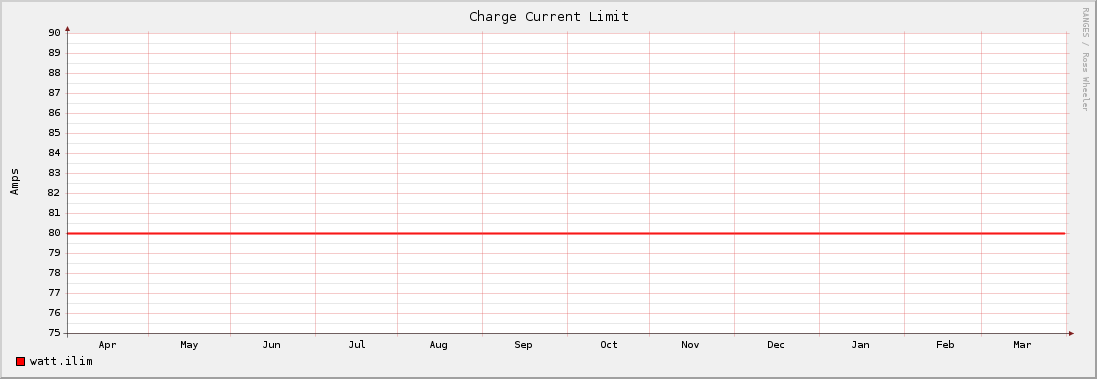Click the Aug month label
The image size is (1097, 379).
point(439,345)
